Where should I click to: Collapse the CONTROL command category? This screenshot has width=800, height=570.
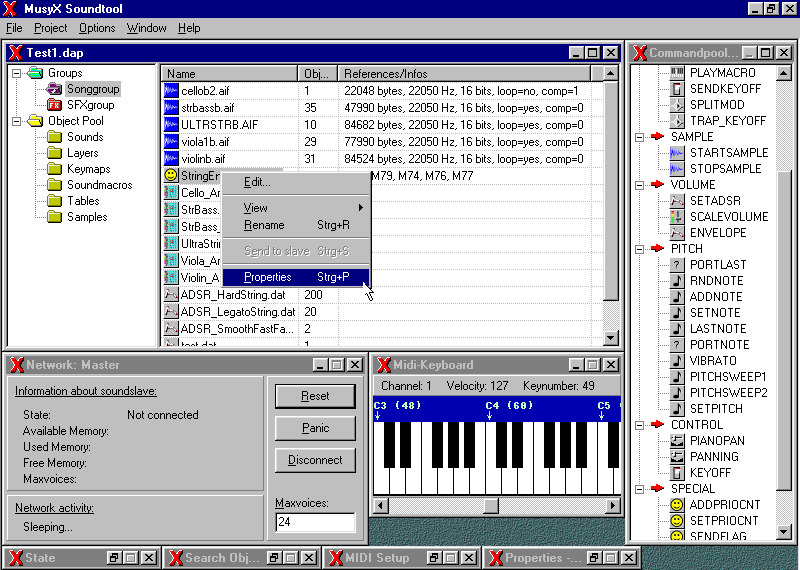[x=639, y=425]
